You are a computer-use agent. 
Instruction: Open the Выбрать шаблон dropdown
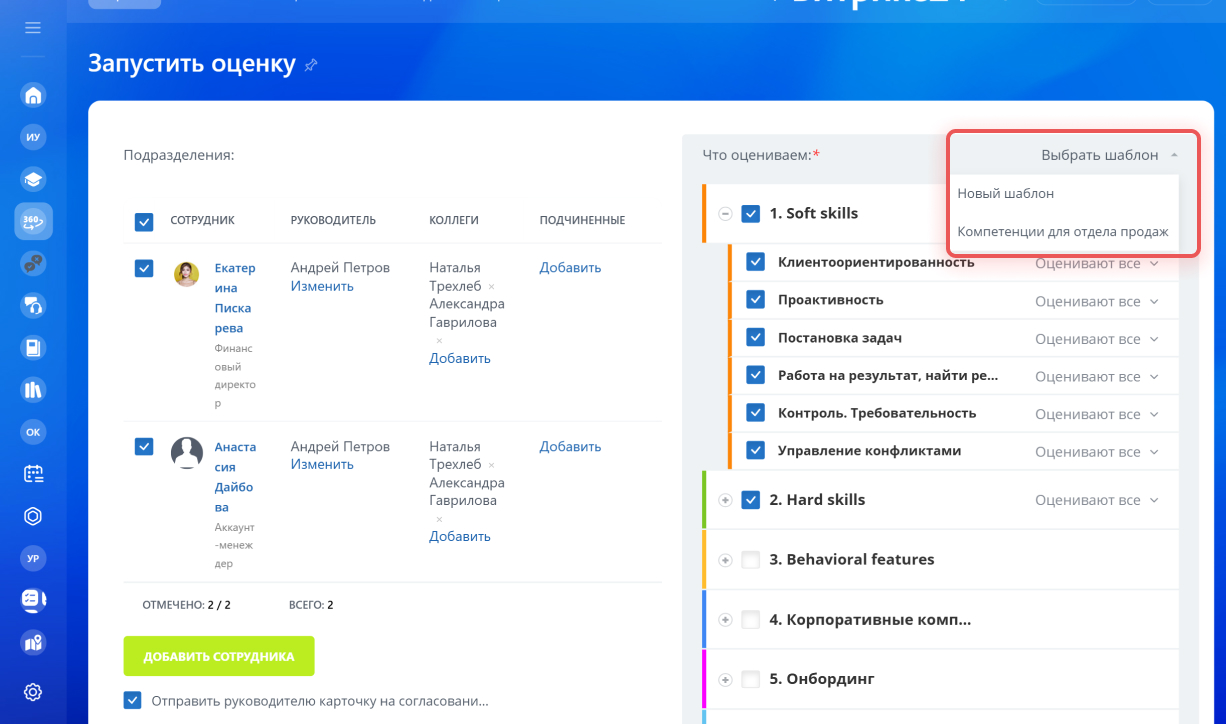pos(1109,155)
